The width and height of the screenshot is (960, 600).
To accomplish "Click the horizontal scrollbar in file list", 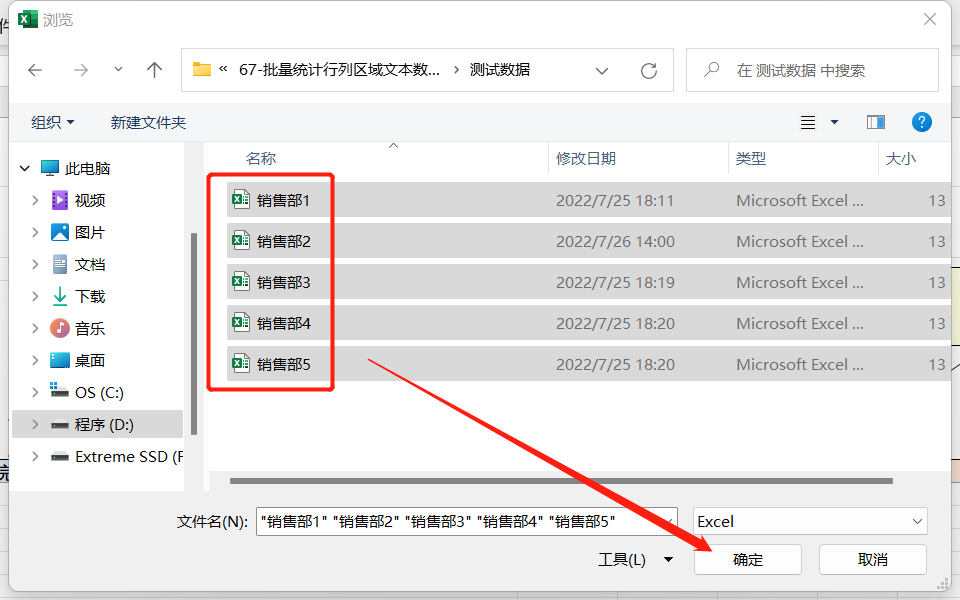I will click(x=561, y=481).
